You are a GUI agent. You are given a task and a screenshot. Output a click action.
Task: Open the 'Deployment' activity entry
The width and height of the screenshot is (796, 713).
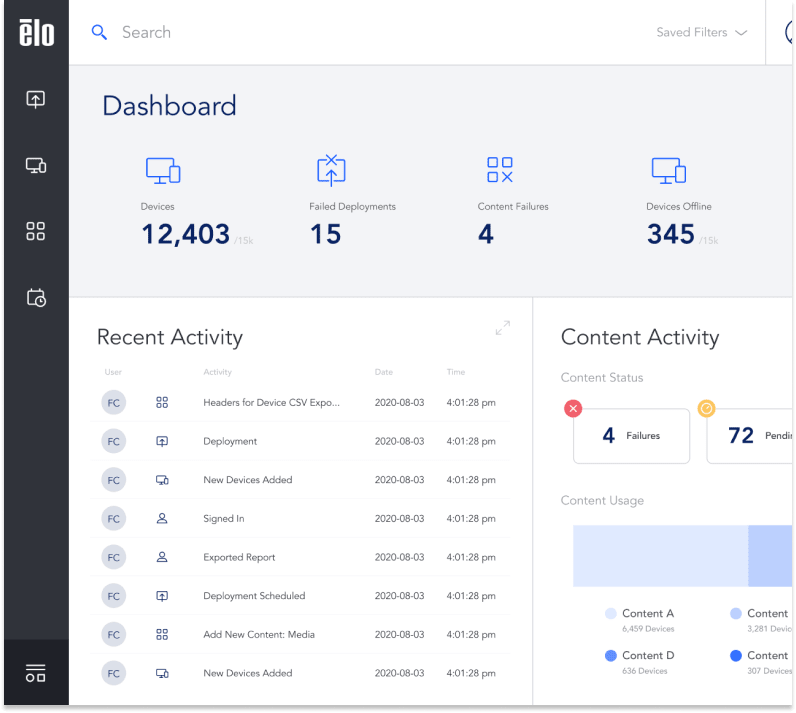click(230, 442)
